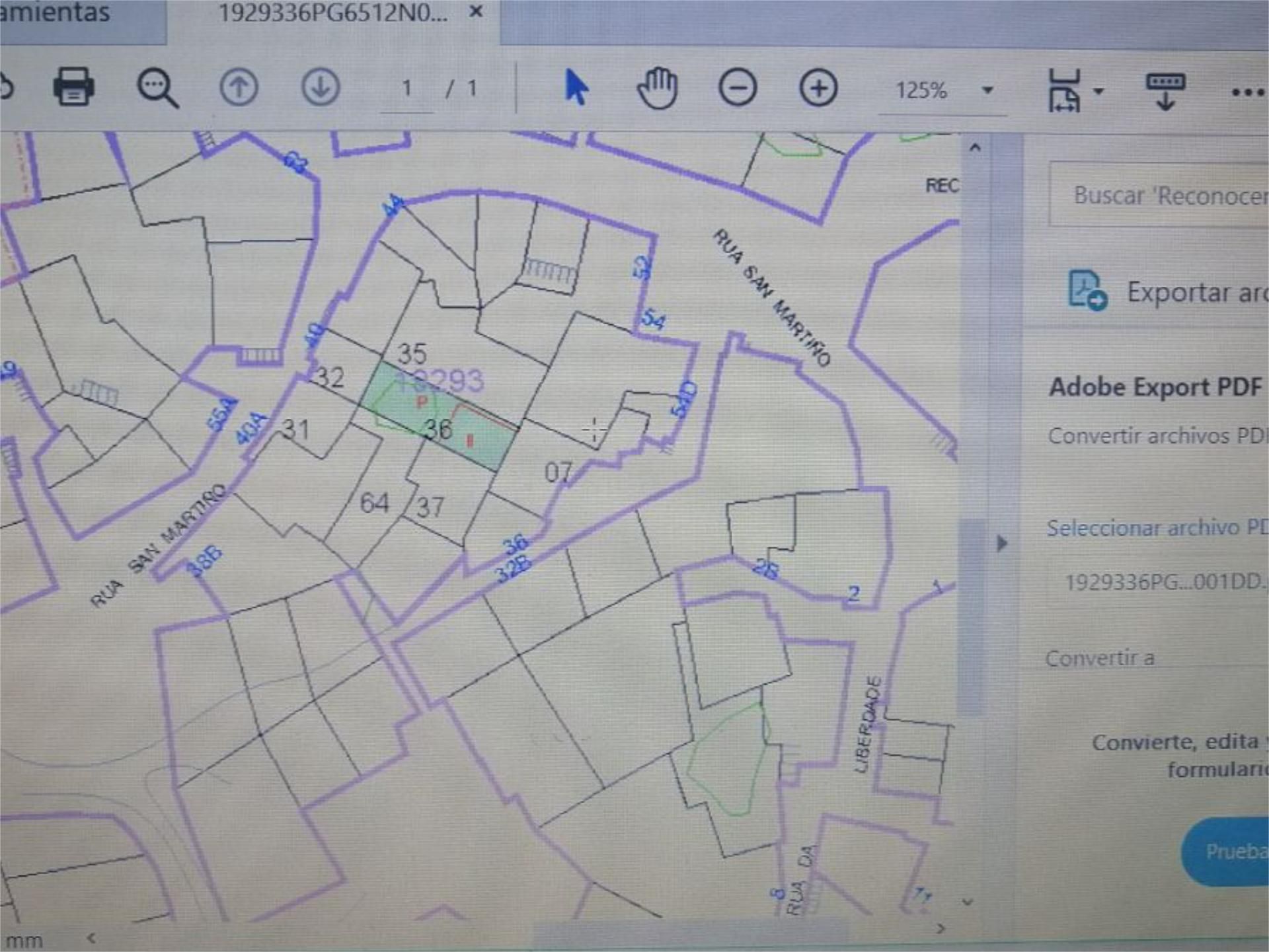Select the 1929336PG6512N0 document tab

[x=333, y=13]
